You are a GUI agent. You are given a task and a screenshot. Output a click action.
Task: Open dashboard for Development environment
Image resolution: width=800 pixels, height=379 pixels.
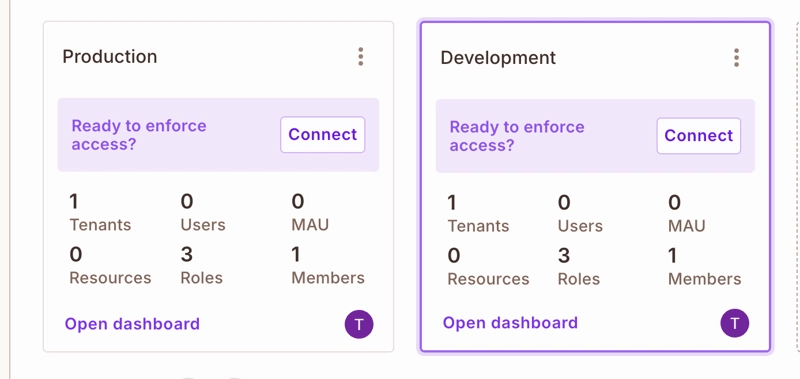pyautogui.click(x=510, y=323)
